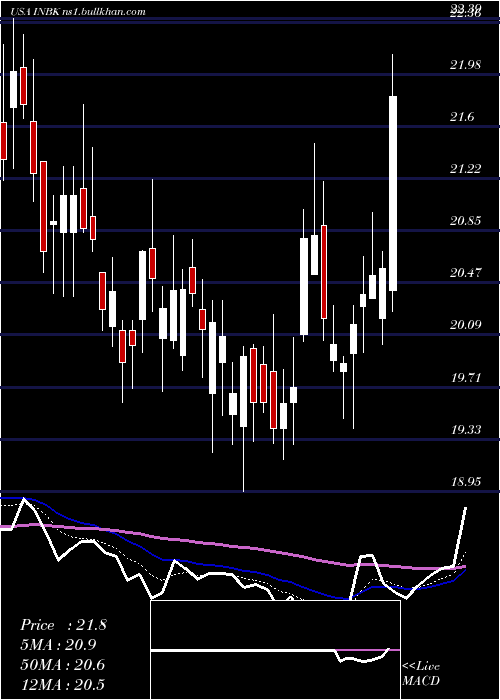
Task: Click the '5MA : 20.9' readout
Action: (58, 645)
